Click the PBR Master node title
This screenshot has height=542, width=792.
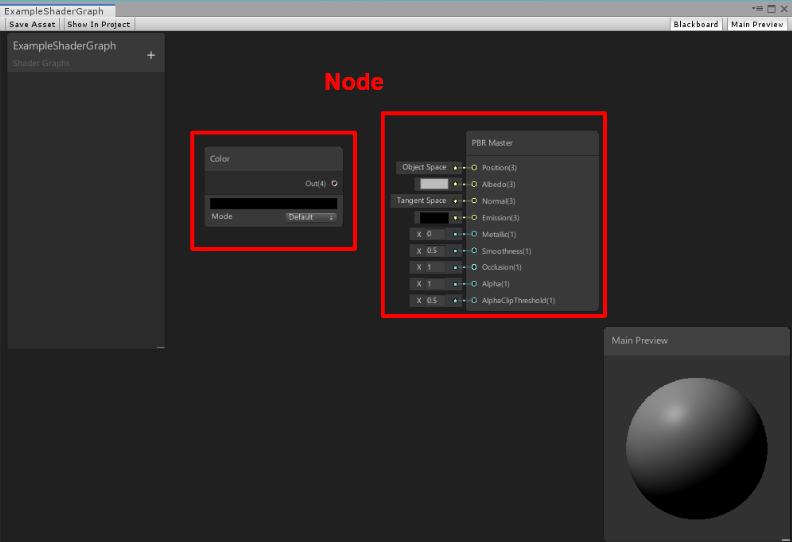(492, 143)
